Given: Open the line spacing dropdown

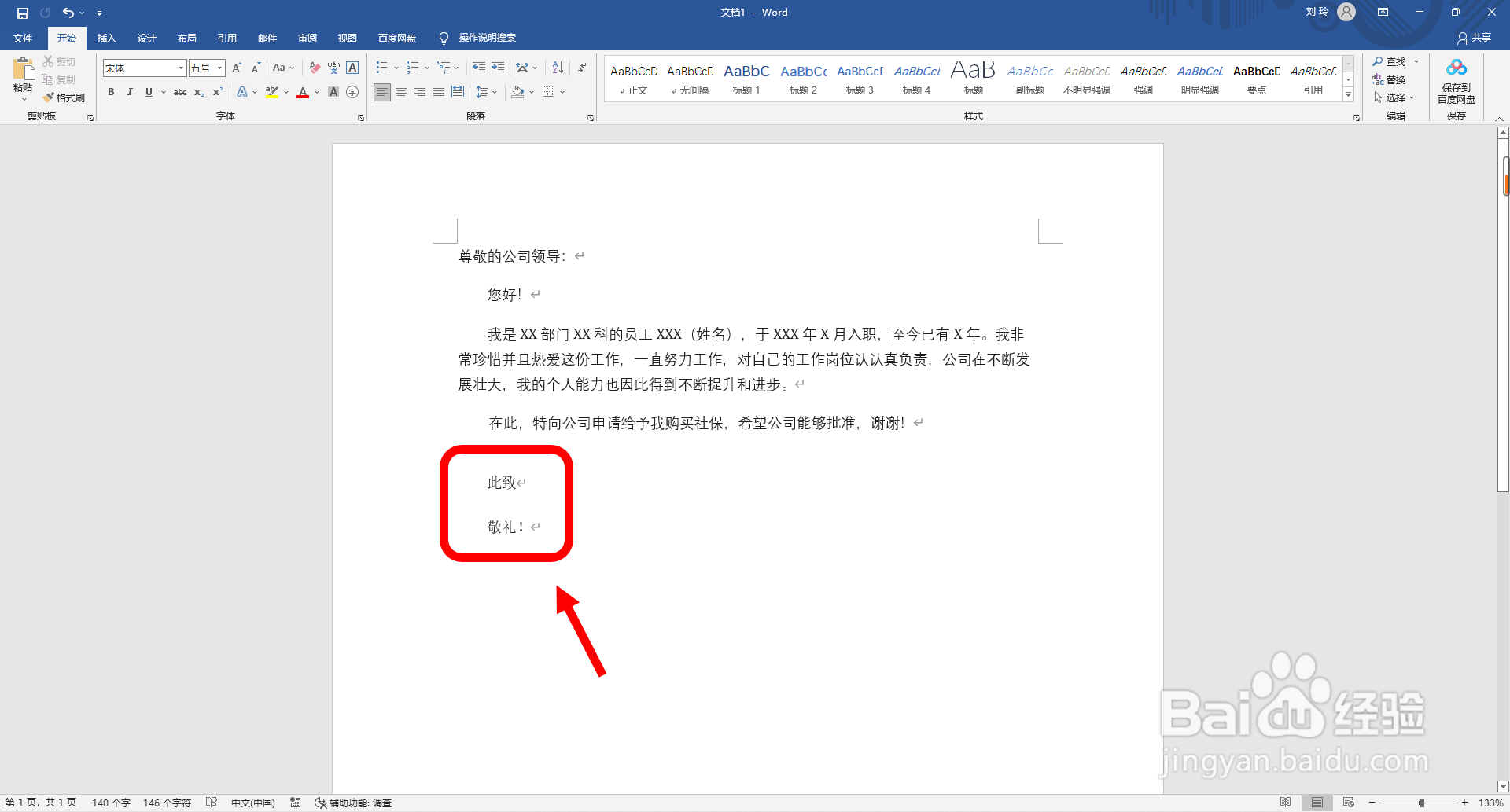Looking at the screenshot, I should click(486, 92).
